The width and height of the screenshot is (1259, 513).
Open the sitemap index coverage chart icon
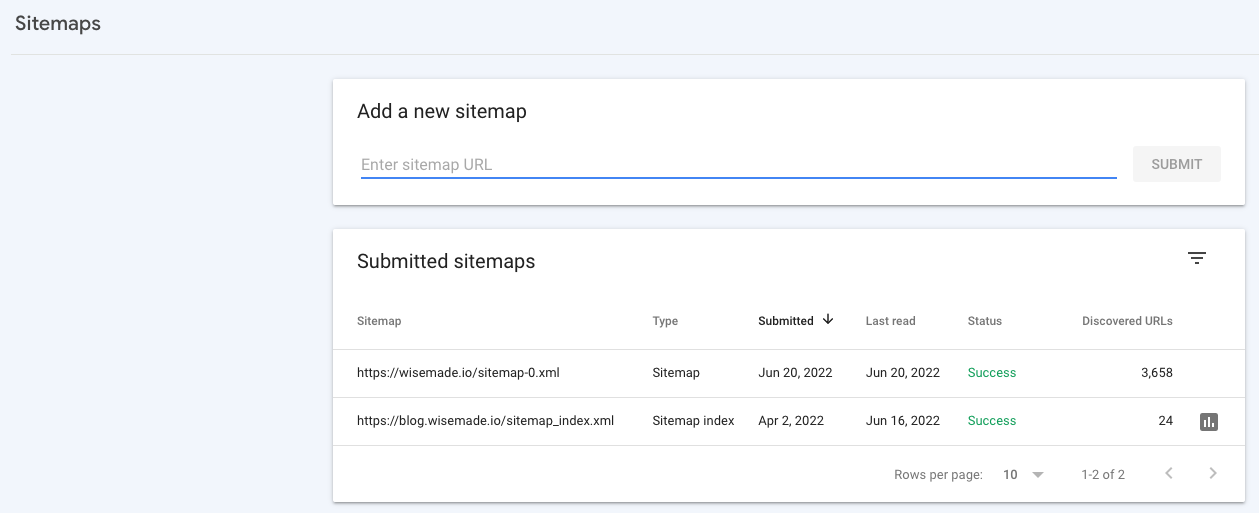1209,422
